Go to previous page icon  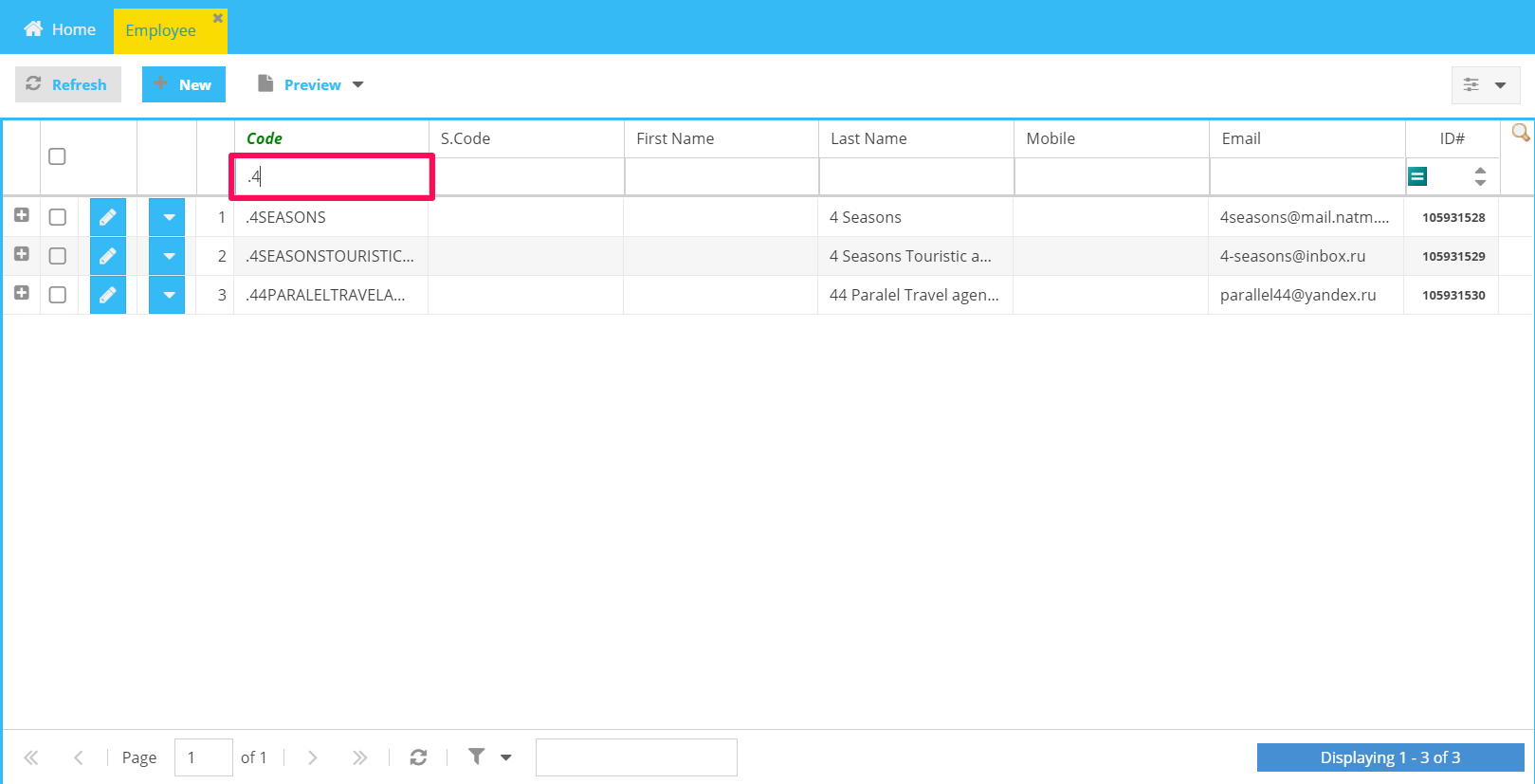[79, 757]
